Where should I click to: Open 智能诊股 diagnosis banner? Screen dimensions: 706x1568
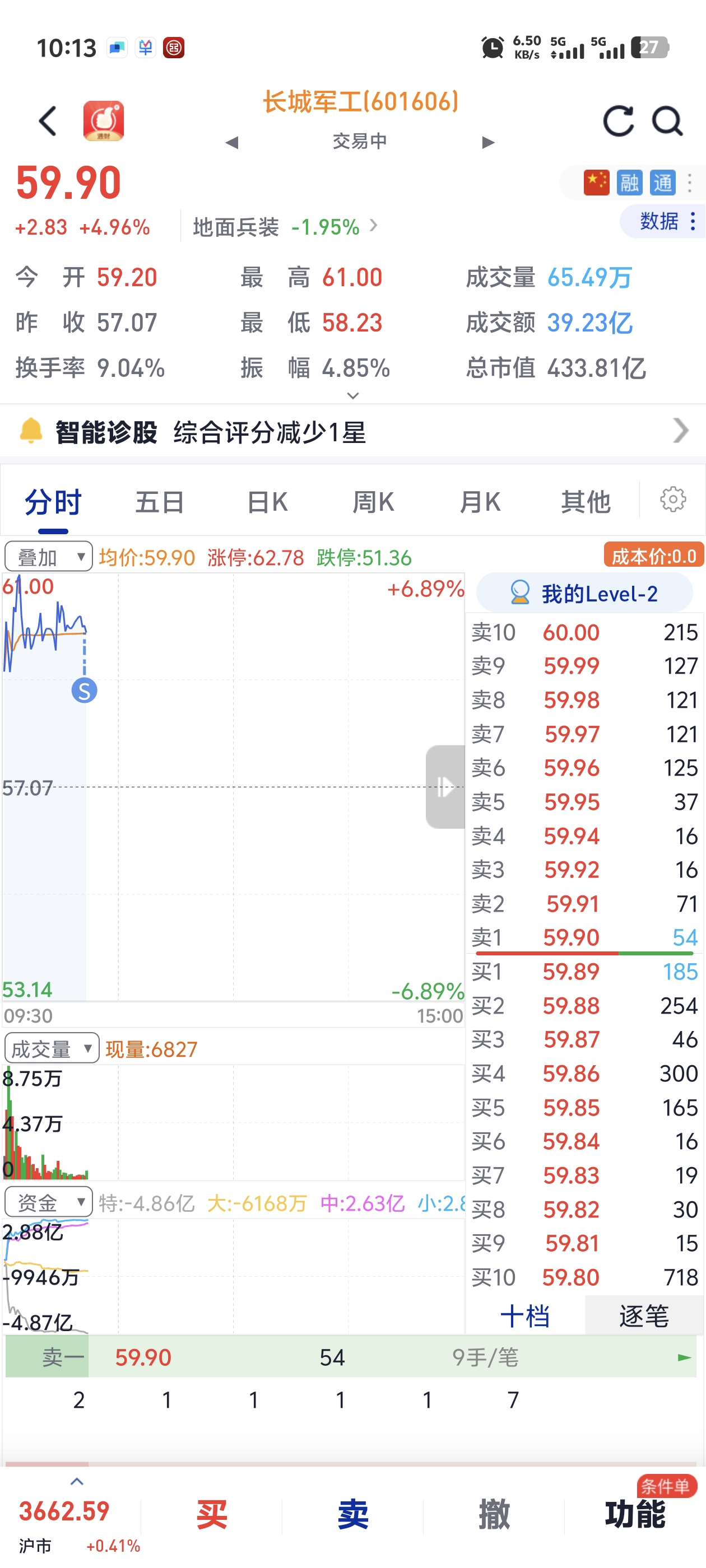tap(354, 432)
